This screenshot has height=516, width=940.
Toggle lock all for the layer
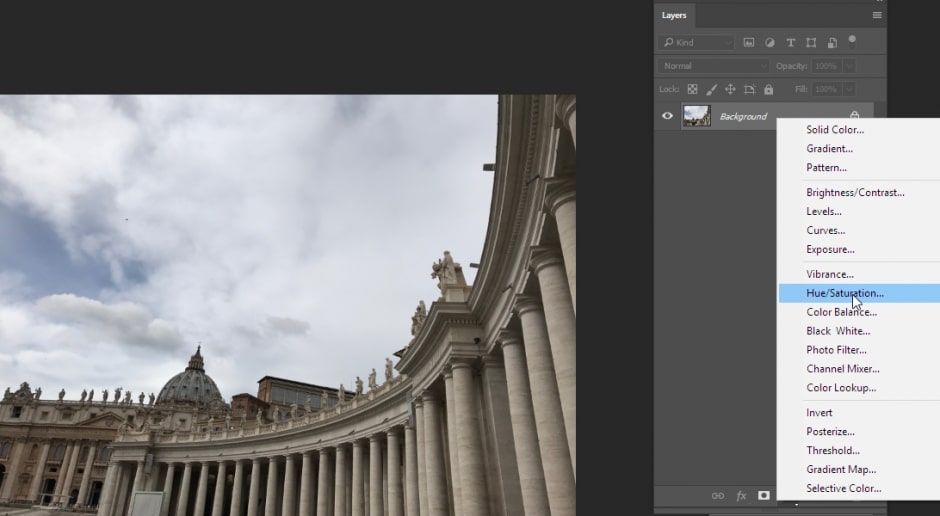tap(769, 89)
